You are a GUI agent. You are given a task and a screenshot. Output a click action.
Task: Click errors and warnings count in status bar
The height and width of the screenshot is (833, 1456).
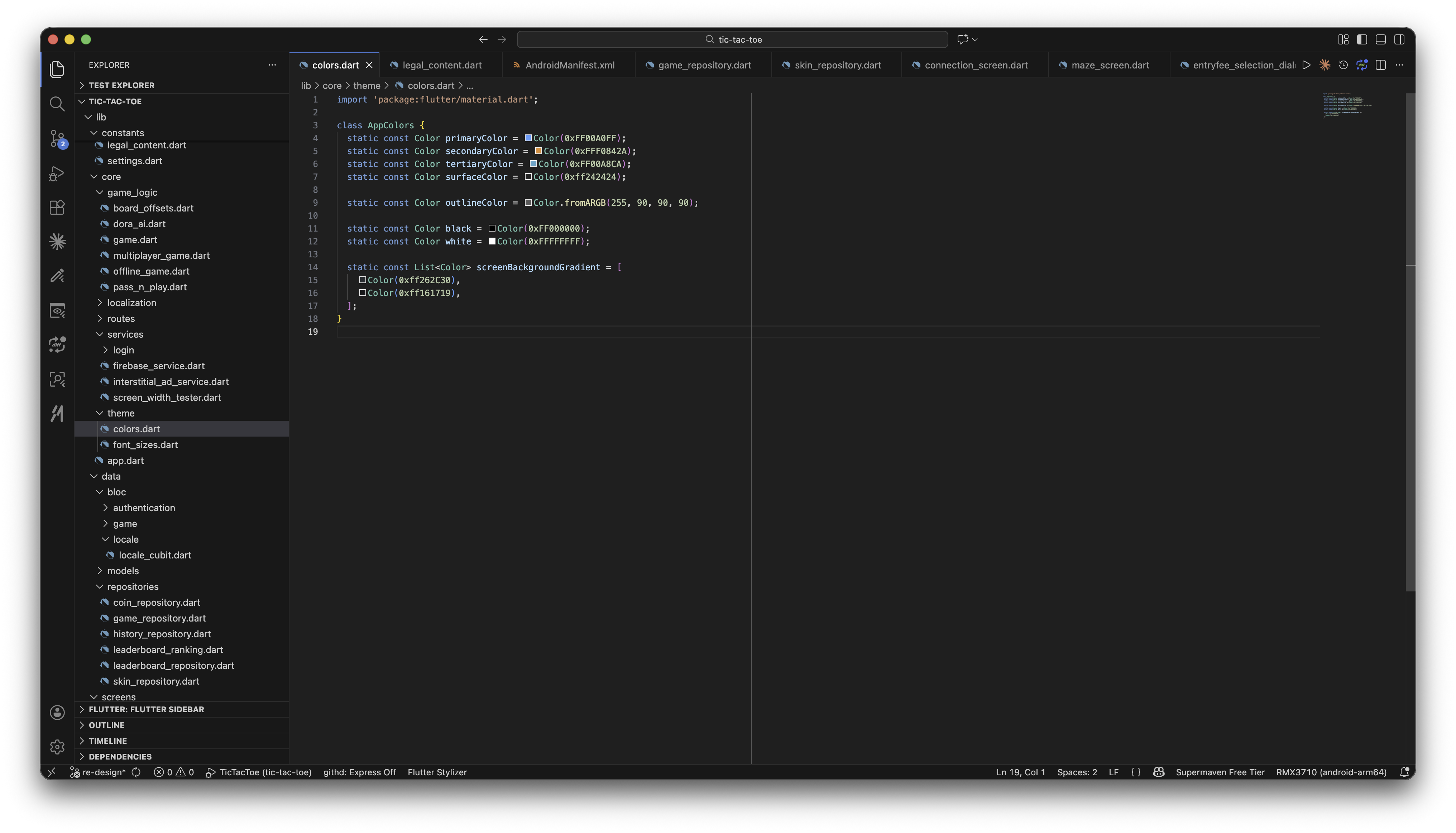click(174, 772)
